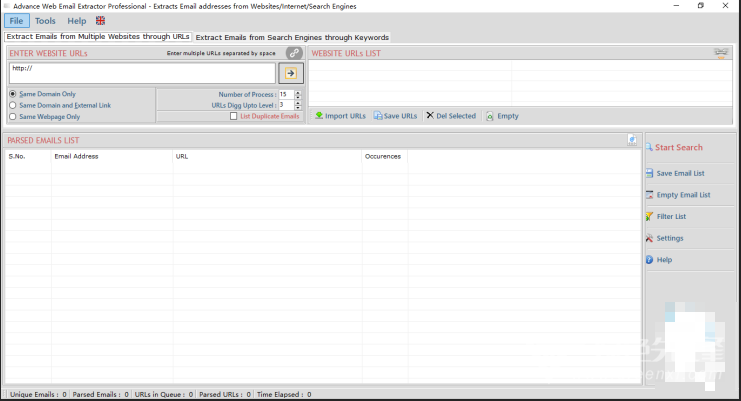Click Del Selected button
Viewport: 741px width, 401px height.
pos(451,116)
